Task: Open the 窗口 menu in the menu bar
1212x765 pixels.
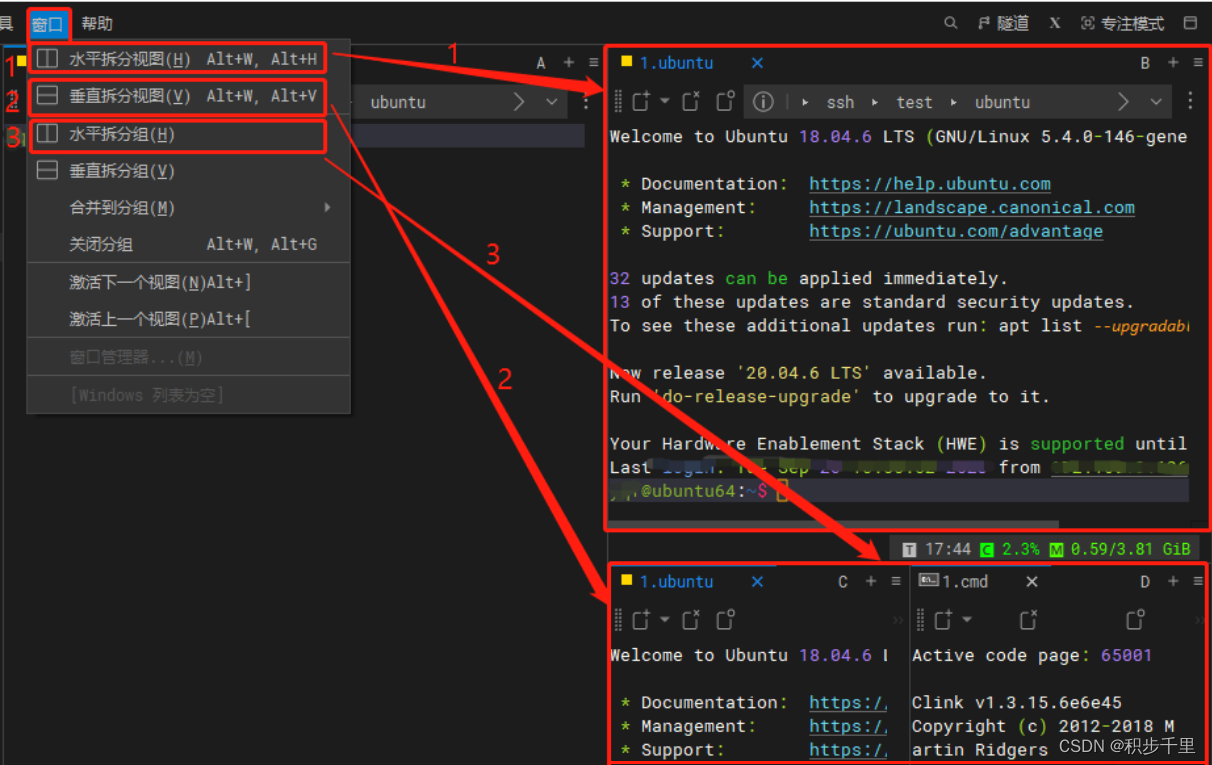Action: tap(48, 23)
